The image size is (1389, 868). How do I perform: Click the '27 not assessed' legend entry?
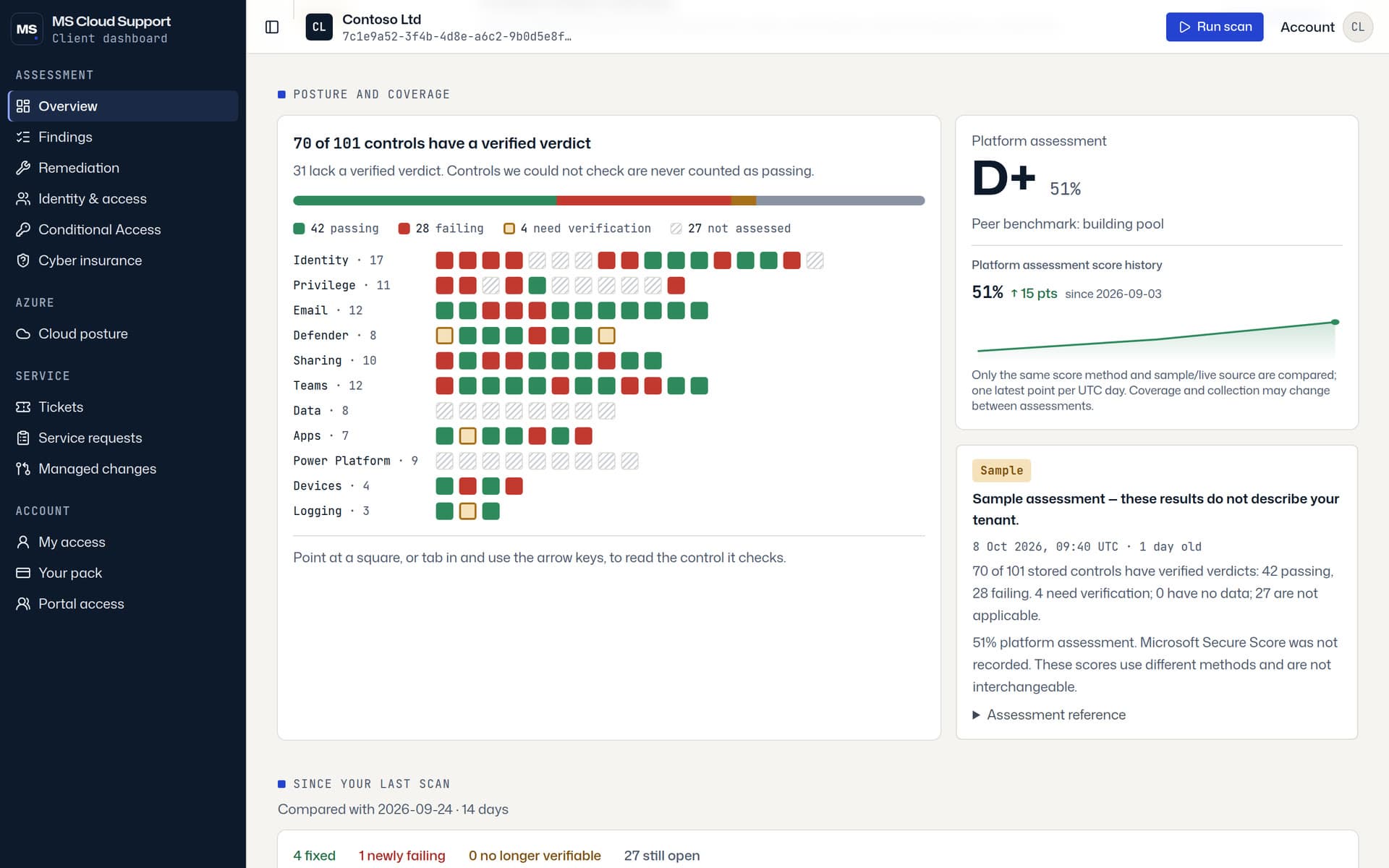pyautogui.click(x=731, y=229)
